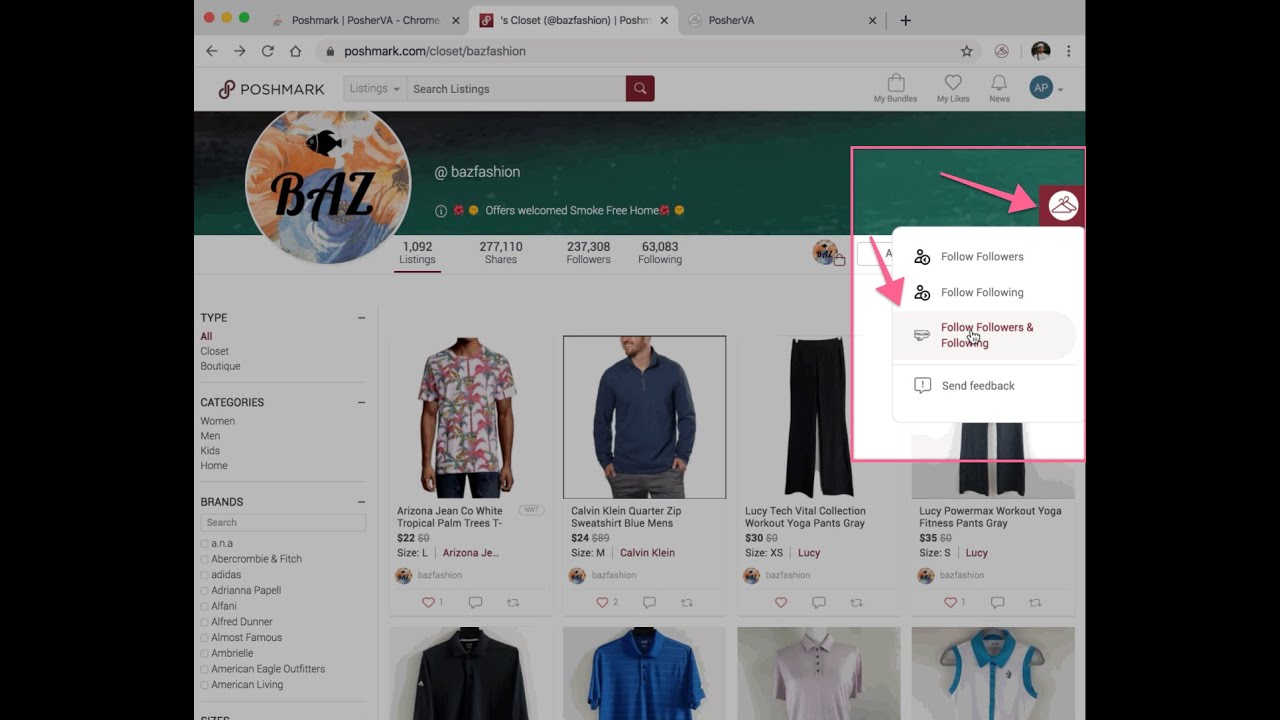
Task: Check the American Eagle Outfitters brand checkbox
Action: click(205, 669)
